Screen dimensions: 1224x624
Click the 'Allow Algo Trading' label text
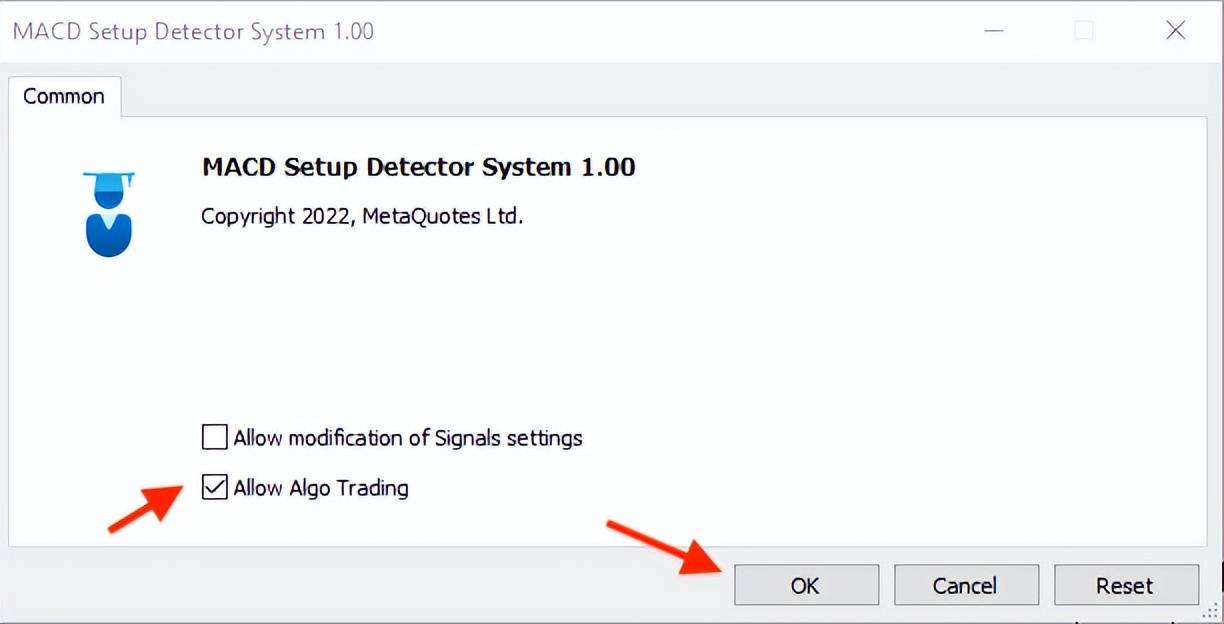pos(321,488)
